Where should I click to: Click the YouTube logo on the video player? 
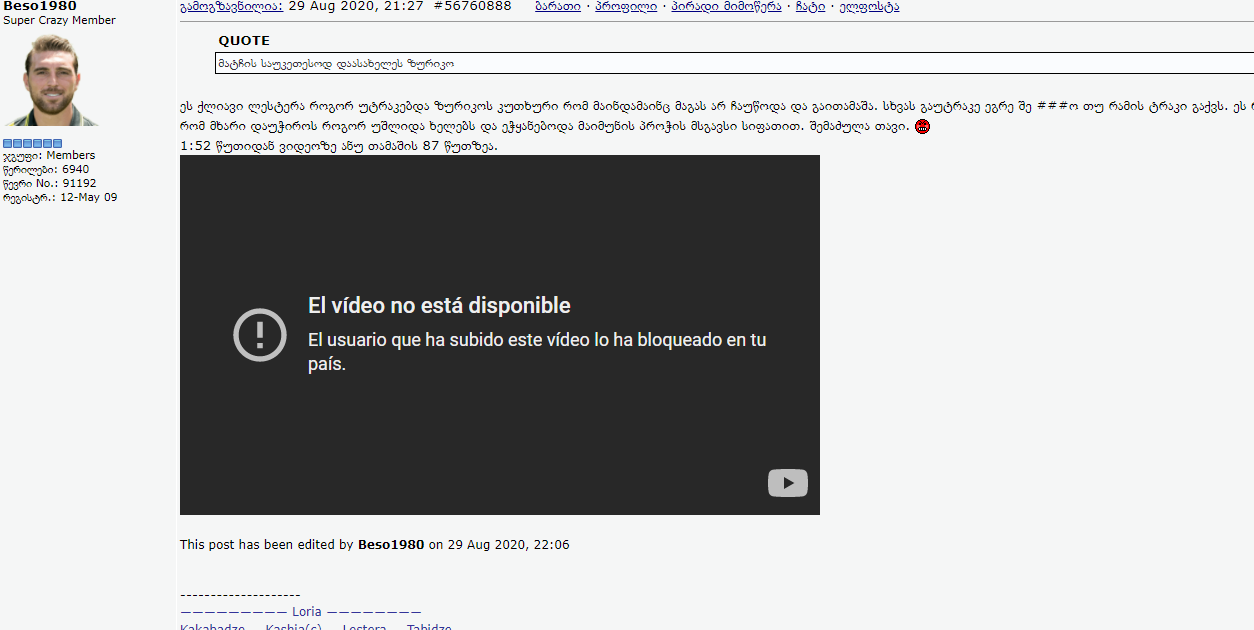(788, 484)
